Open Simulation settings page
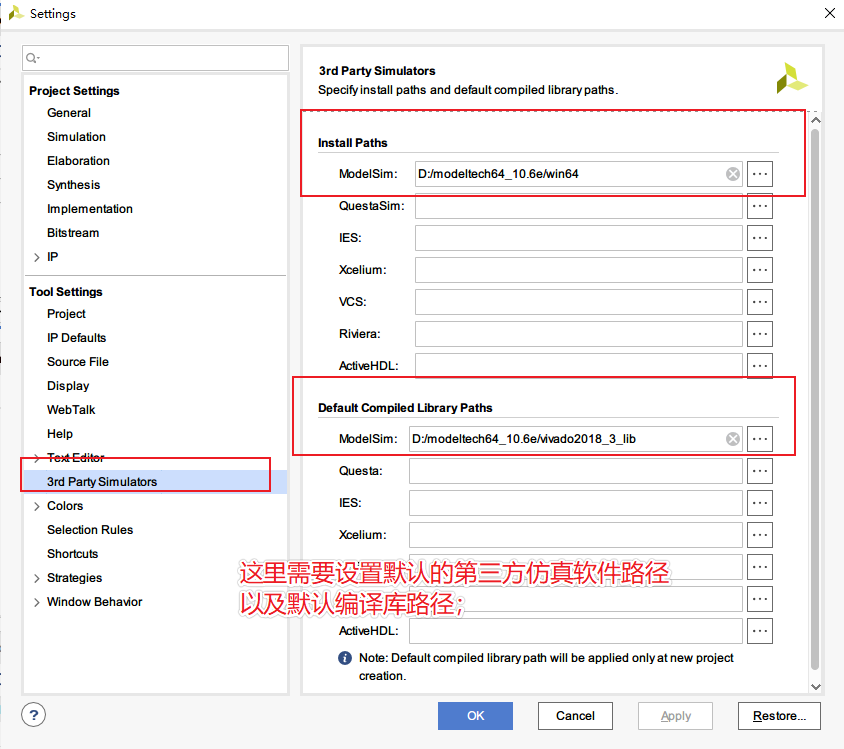Viewport: 844px width, 749px height. [x=76, y=137]
